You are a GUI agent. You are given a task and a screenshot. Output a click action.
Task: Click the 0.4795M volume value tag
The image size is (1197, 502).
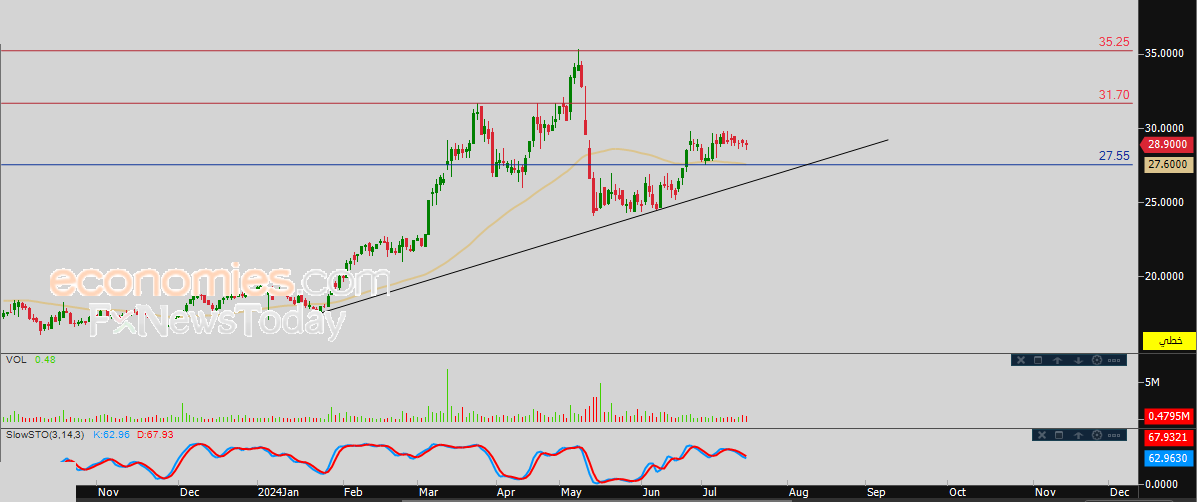[x=1169, y=416]
